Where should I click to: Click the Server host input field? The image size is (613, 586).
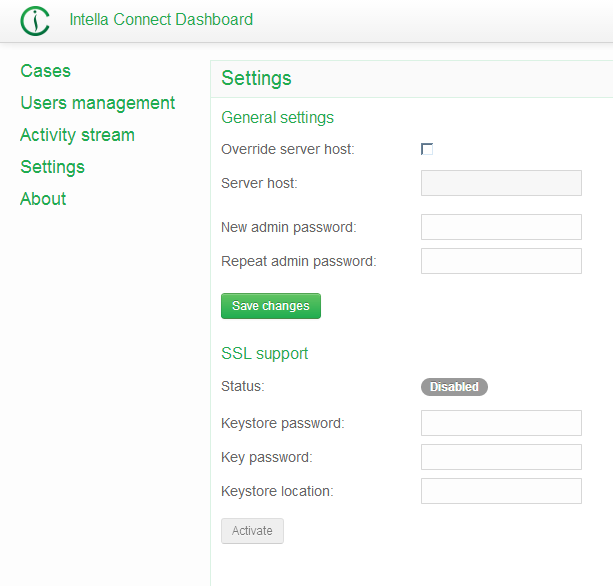pos(501,183)
